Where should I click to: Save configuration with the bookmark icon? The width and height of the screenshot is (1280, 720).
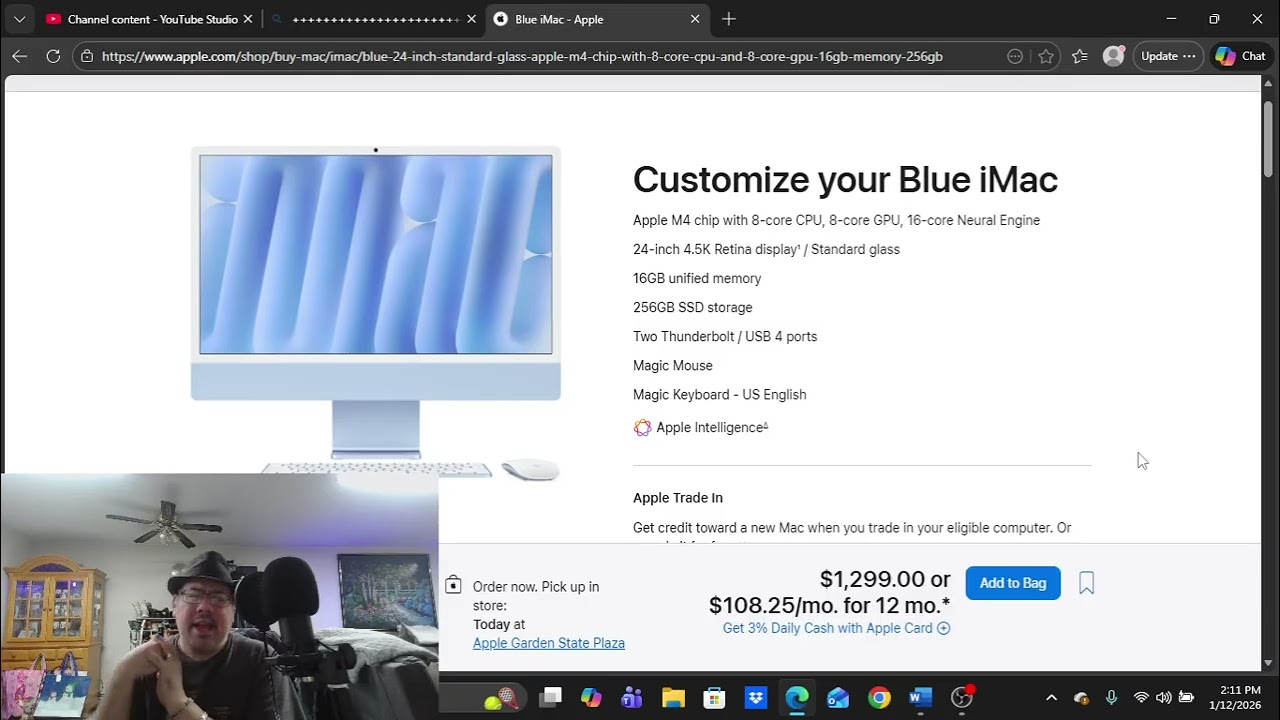coord(1087,583)
